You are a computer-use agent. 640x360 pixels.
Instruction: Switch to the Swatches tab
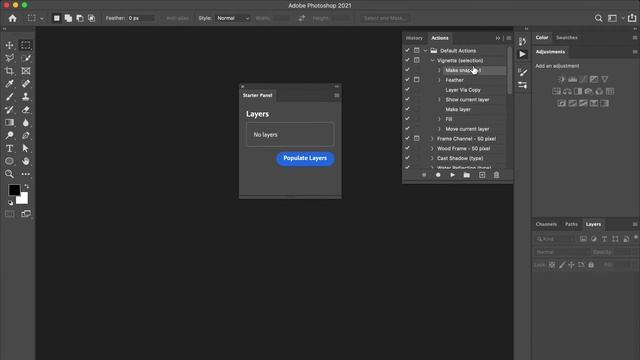[x=567, y=38]
